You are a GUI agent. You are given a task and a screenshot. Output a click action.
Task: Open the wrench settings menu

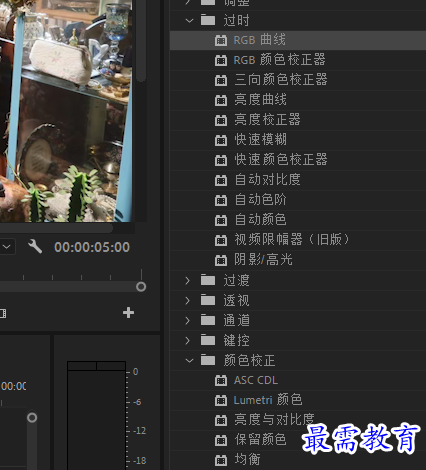click(35, 247)
